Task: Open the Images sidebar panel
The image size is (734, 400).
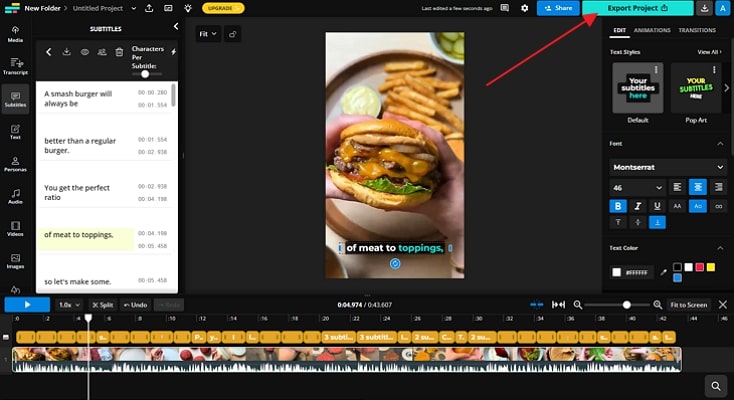Action: 15,261
